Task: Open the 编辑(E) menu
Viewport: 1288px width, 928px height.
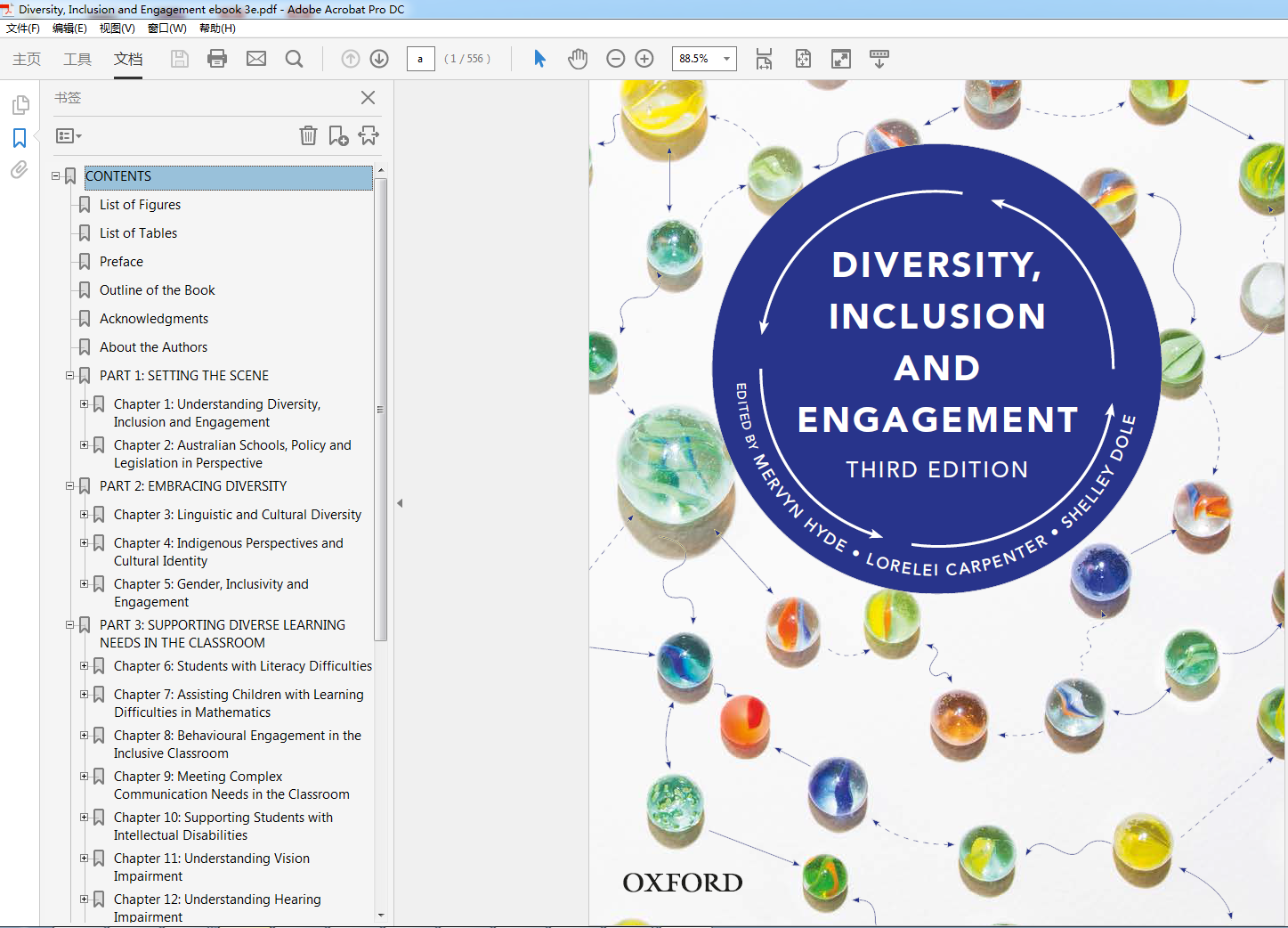Action: [x=69, y=28]
